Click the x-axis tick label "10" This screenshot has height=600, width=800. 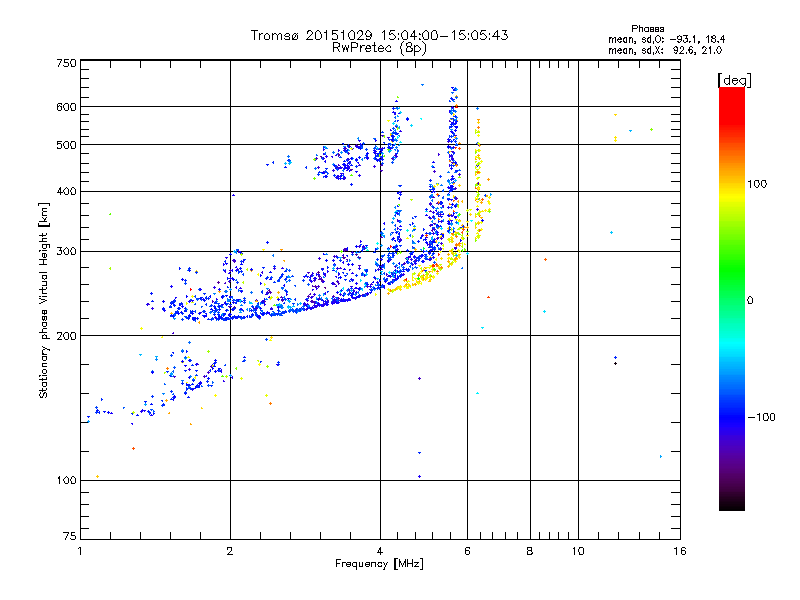[x=578, y=551]
